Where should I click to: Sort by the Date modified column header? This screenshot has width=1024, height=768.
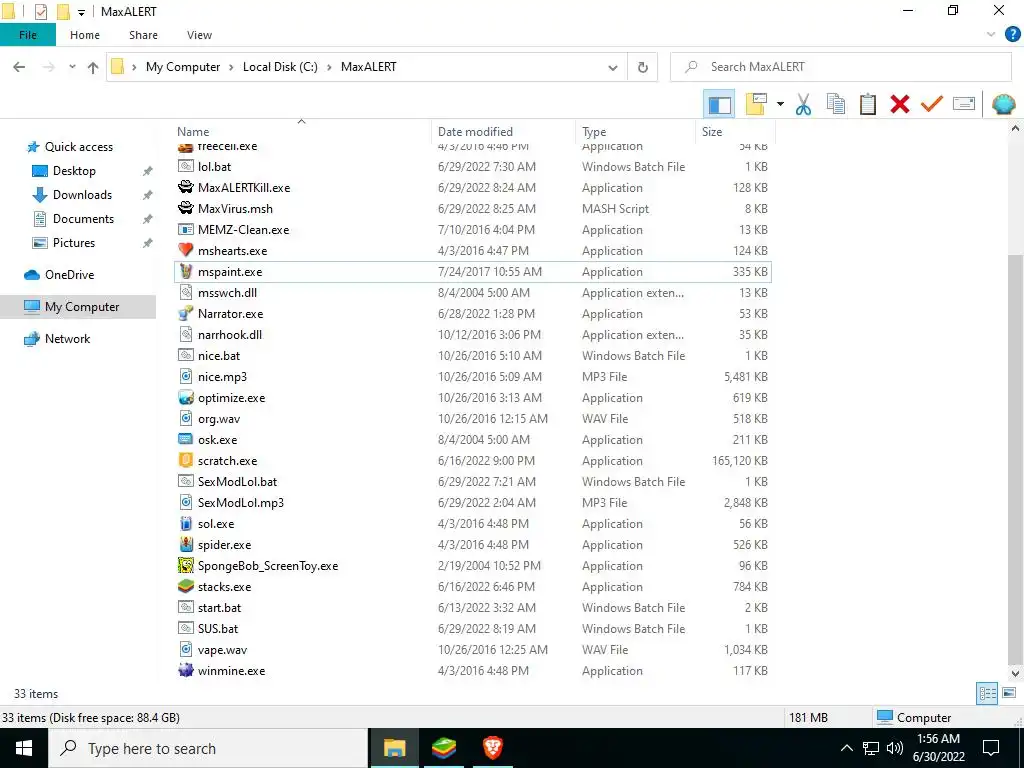(475, 131)
